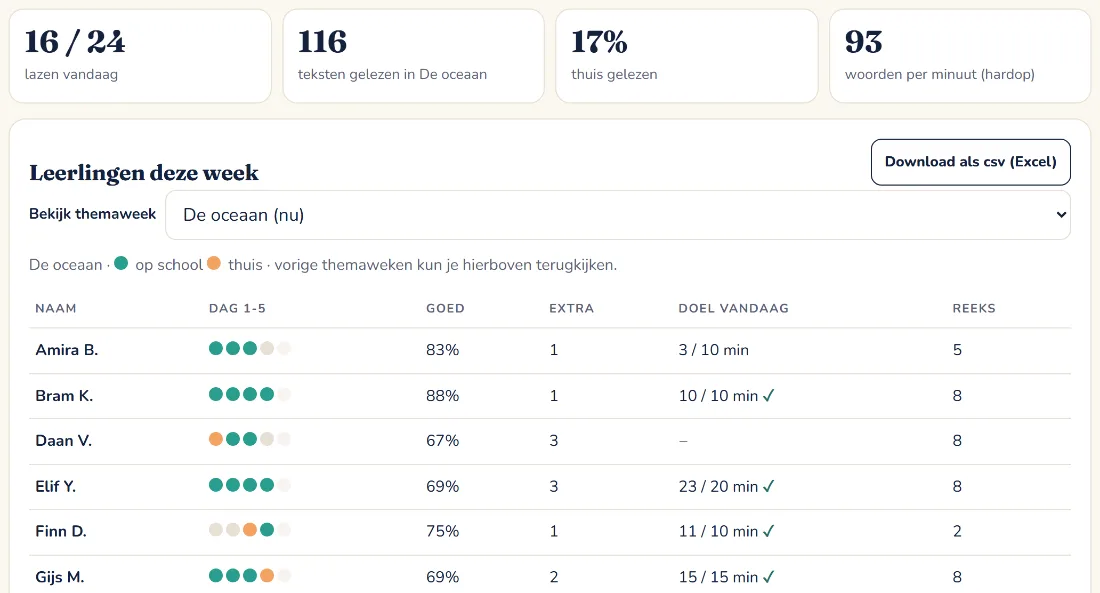Click Gijs M.'s '15 / 15 min' goal
Viewport: 1100px width, 593px height.
pyautogui.click(x=718, y=577)
